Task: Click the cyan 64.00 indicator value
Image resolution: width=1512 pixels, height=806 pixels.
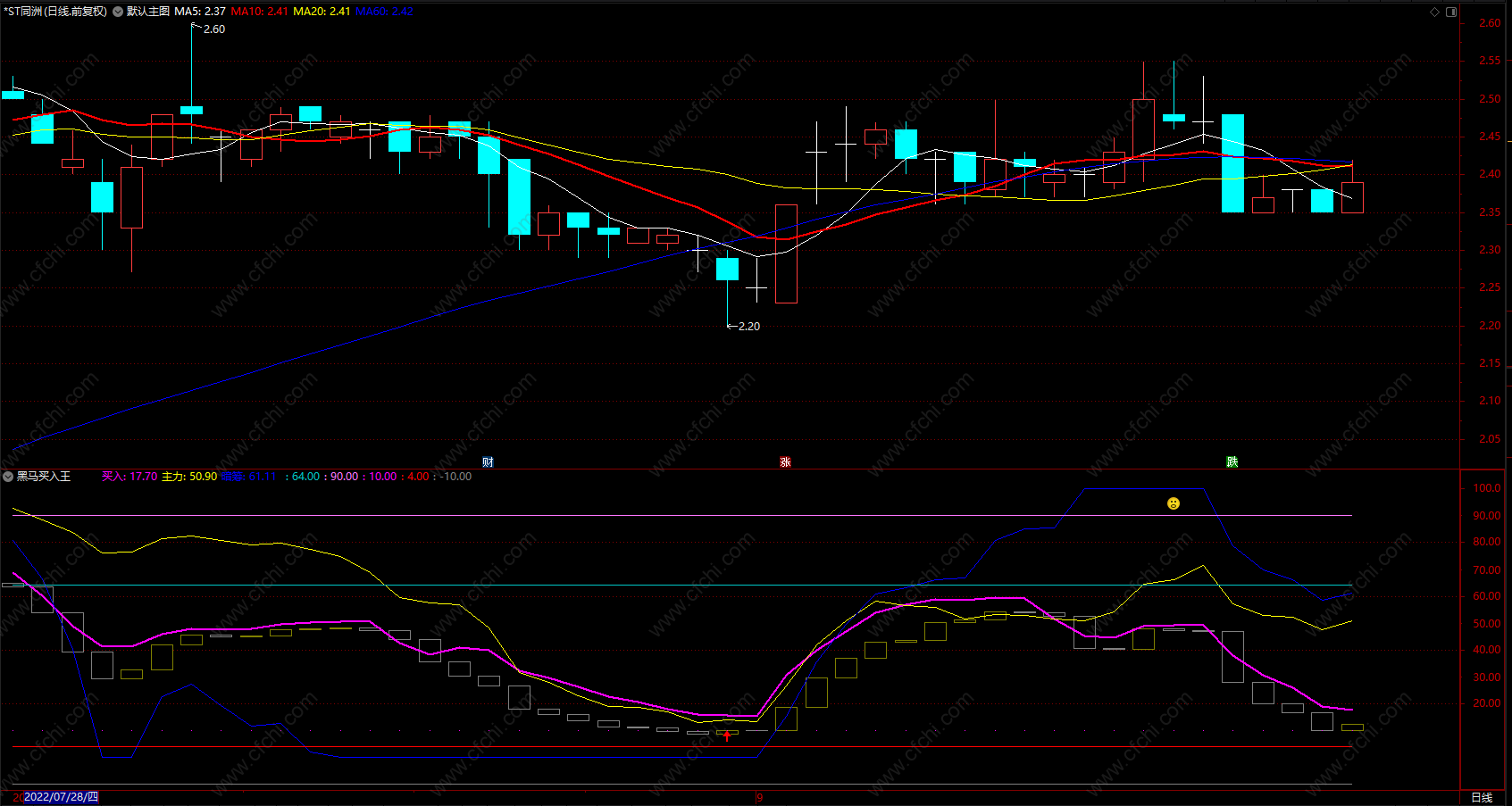Action: tap(305, 477)
